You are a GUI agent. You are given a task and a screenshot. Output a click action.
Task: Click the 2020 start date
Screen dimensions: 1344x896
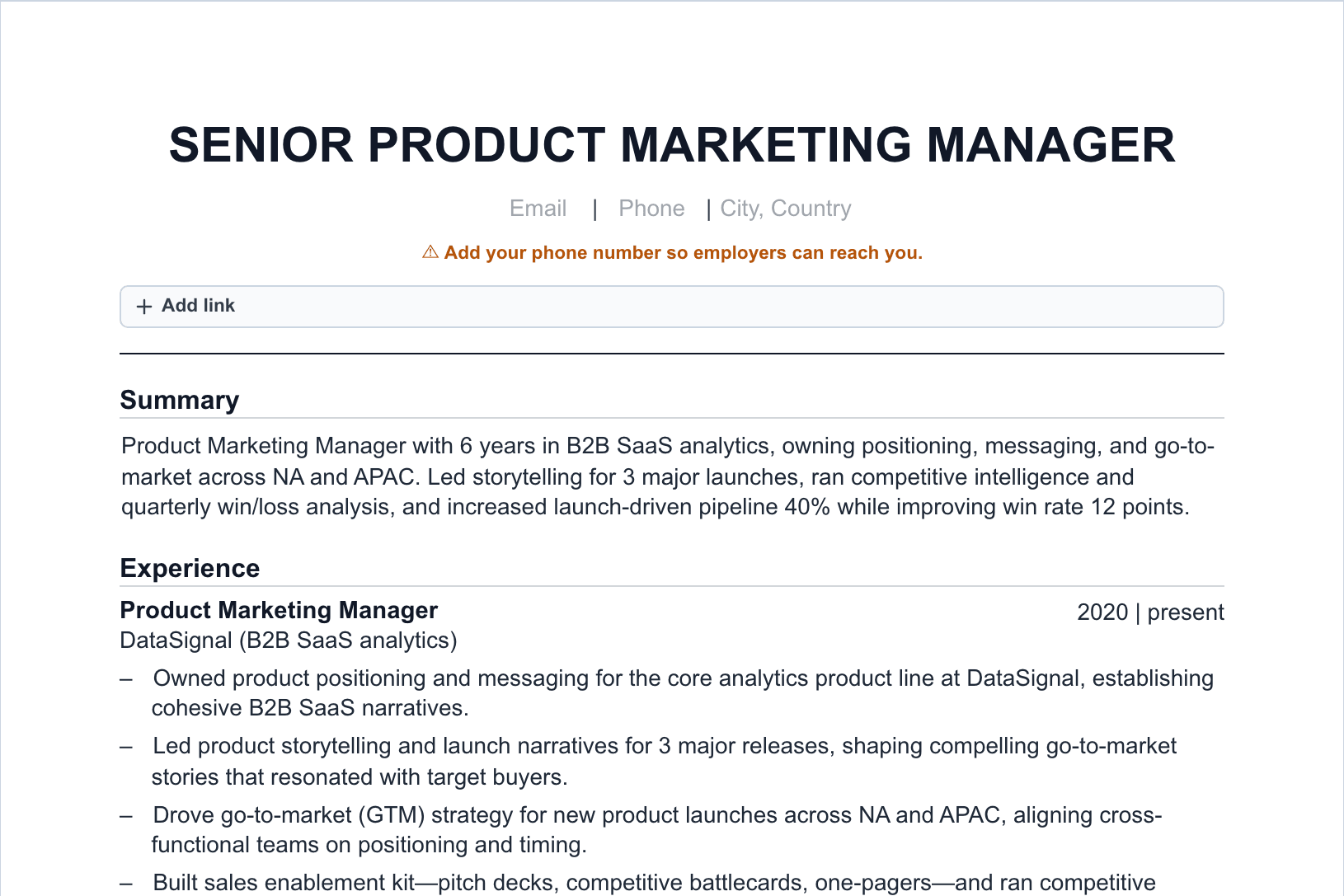tap(1102, 612)
